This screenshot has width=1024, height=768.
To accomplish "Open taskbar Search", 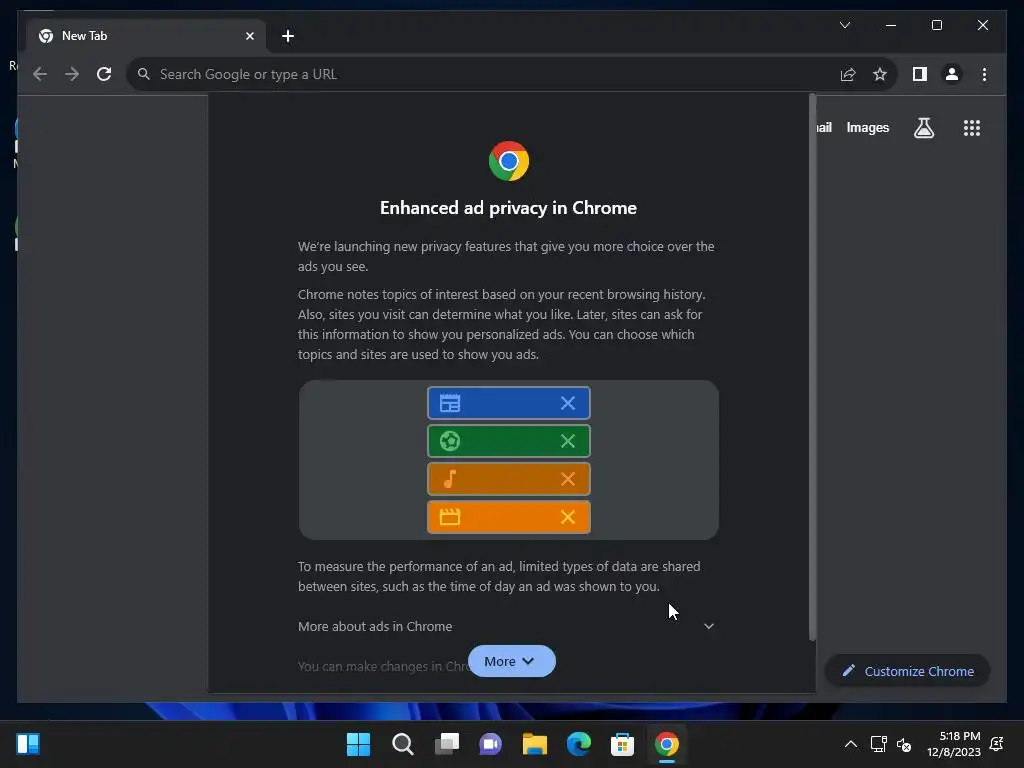I will click(x=402, y=744).
